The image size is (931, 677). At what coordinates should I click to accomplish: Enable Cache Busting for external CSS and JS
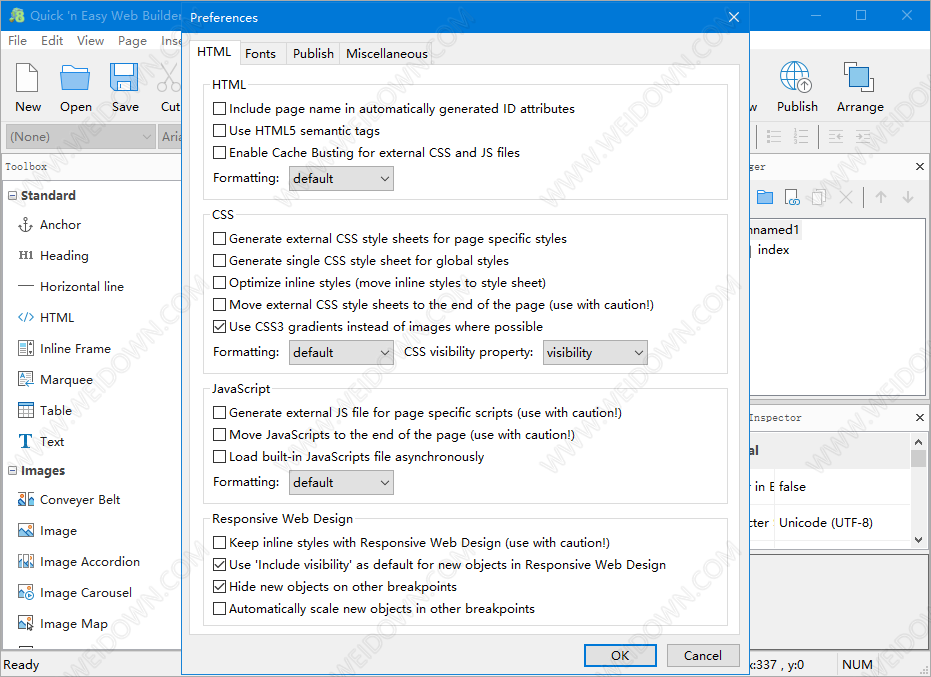click(219, 153)
